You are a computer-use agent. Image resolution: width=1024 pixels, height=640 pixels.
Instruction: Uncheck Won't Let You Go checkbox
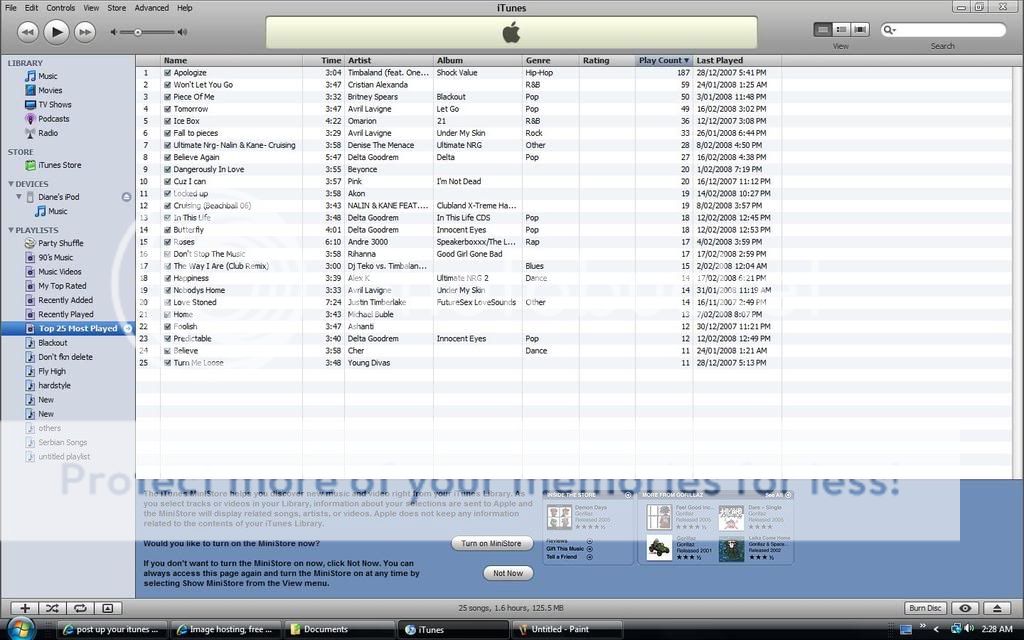click(167, 85)
